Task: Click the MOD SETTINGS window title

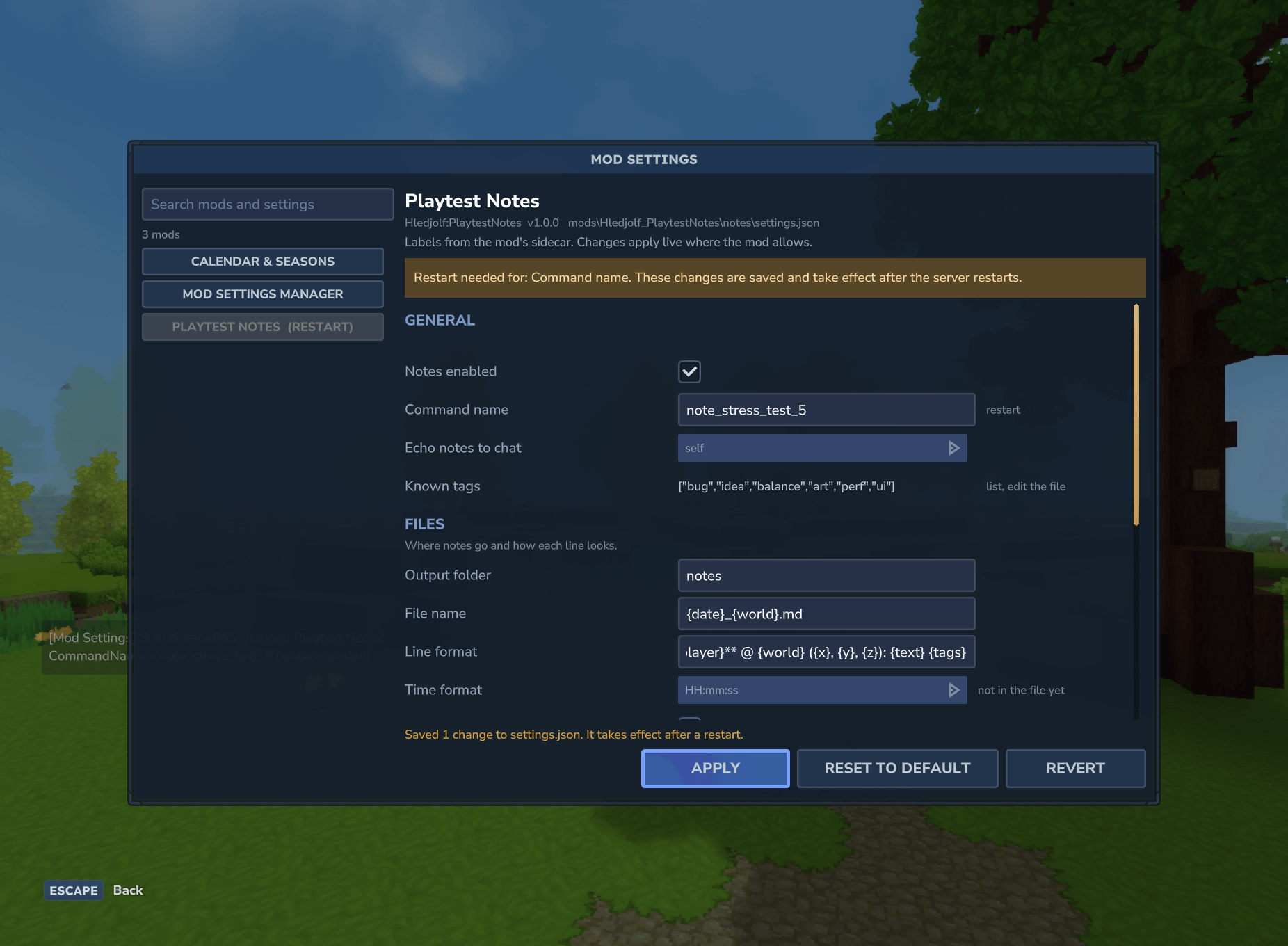Action: [644, 159]
